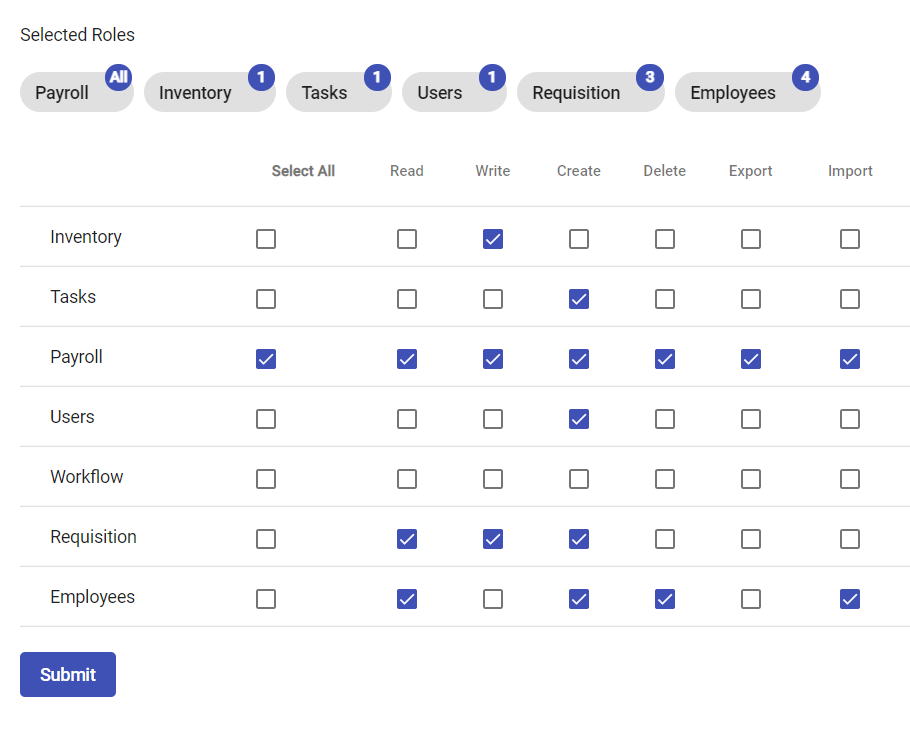This screenshot has height=739, width=910.
Task: Check Write permission for Employees
Action: click(x=493, y=599)
